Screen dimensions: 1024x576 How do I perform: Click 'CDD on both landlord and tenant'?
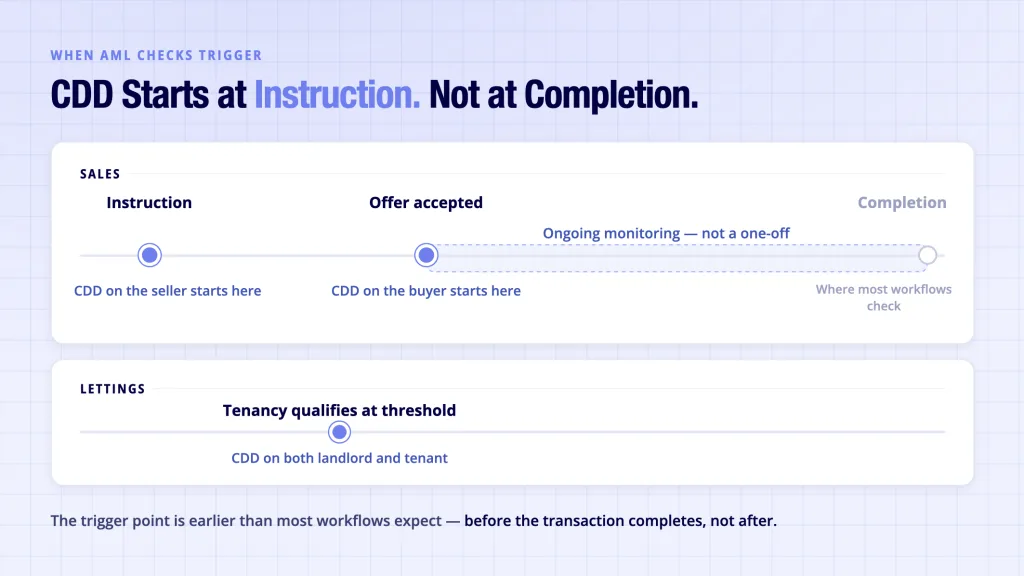[340, 458]
